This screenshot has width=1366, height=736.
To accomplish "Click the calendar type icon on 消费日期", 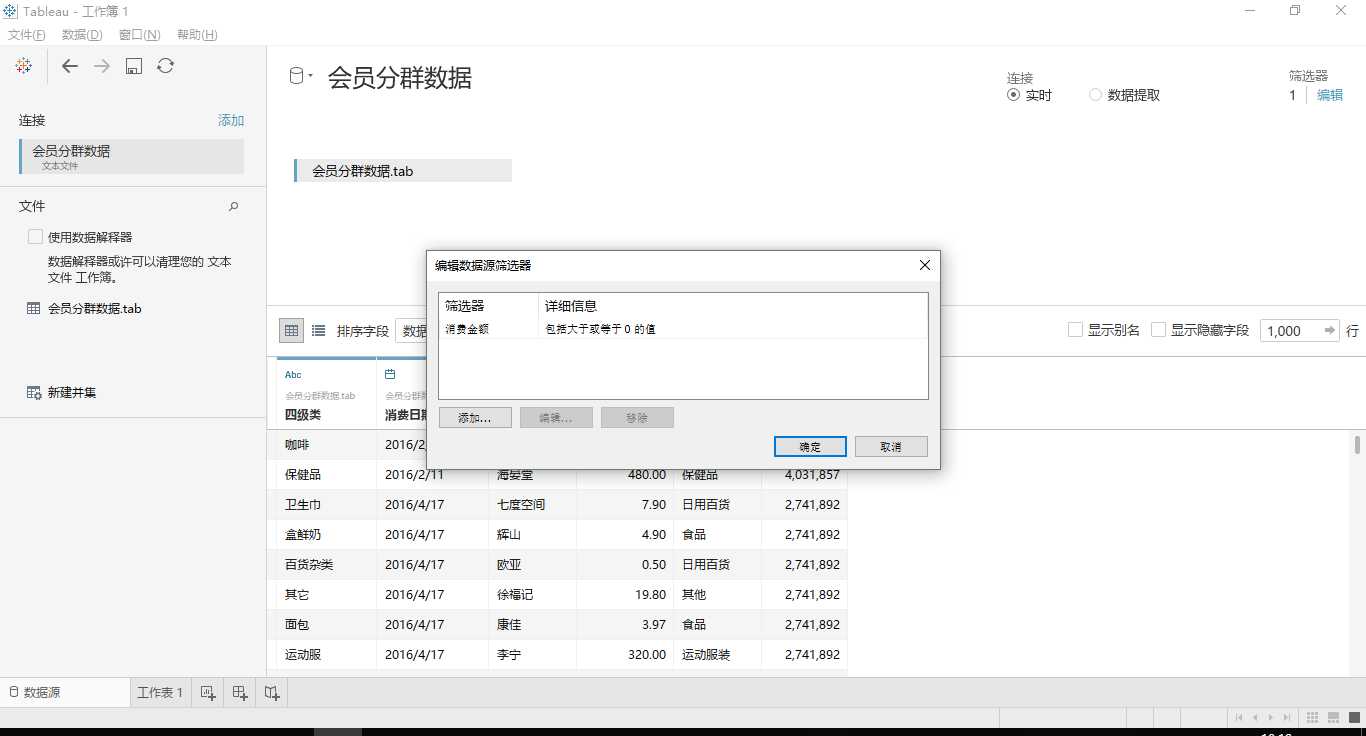I will [x=390, y=374].
